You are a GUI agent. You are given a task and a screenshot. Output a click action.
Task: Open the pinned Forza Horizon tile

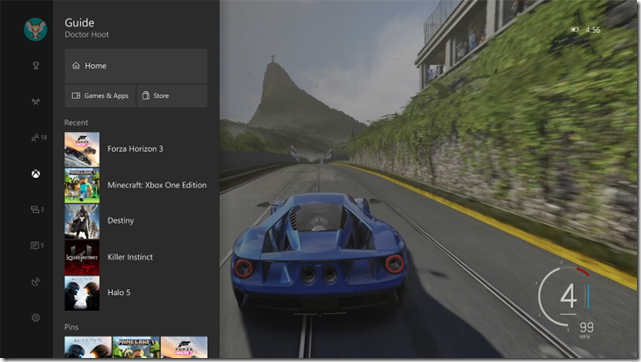pyautogui.click(x=184, y=347)
